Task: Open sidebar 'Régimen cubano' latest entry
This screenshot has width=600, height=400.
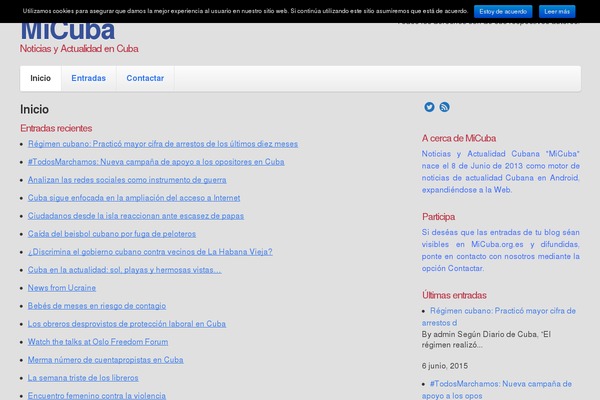Action: (499, 317)
